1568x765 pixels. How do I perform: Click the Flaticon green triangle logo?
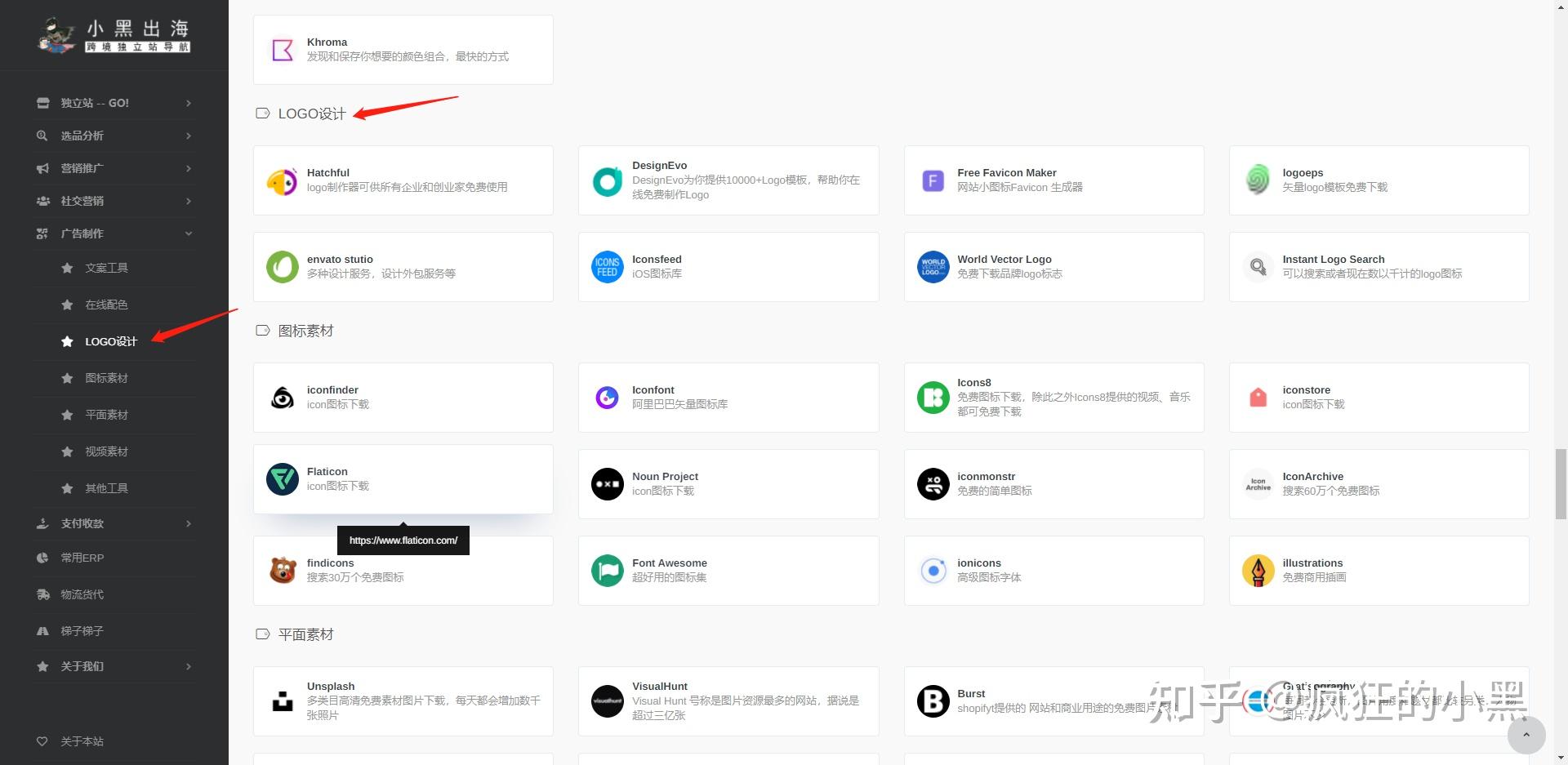point(283,479)
